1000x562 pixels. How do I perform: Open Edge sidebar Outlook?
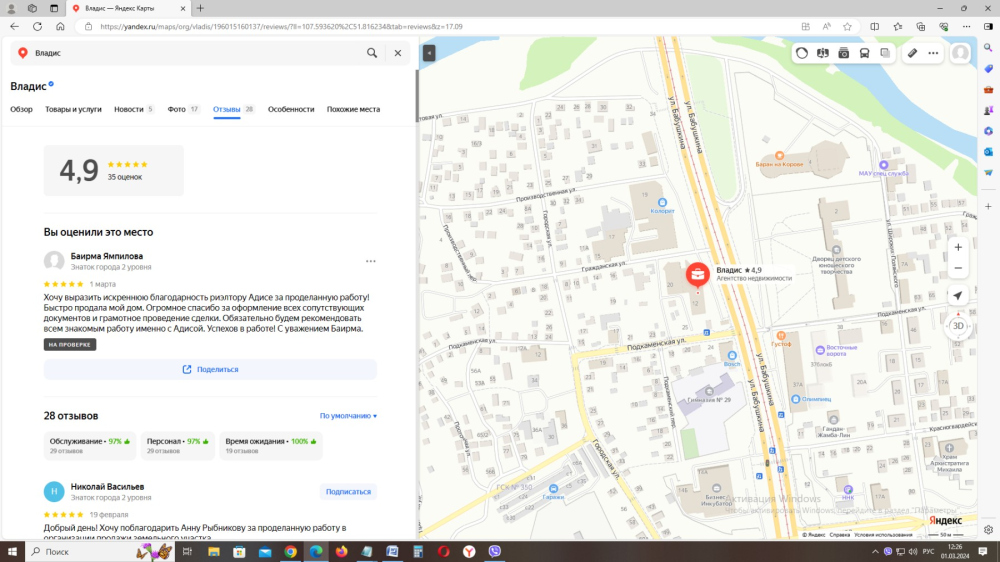coord(989,152)
